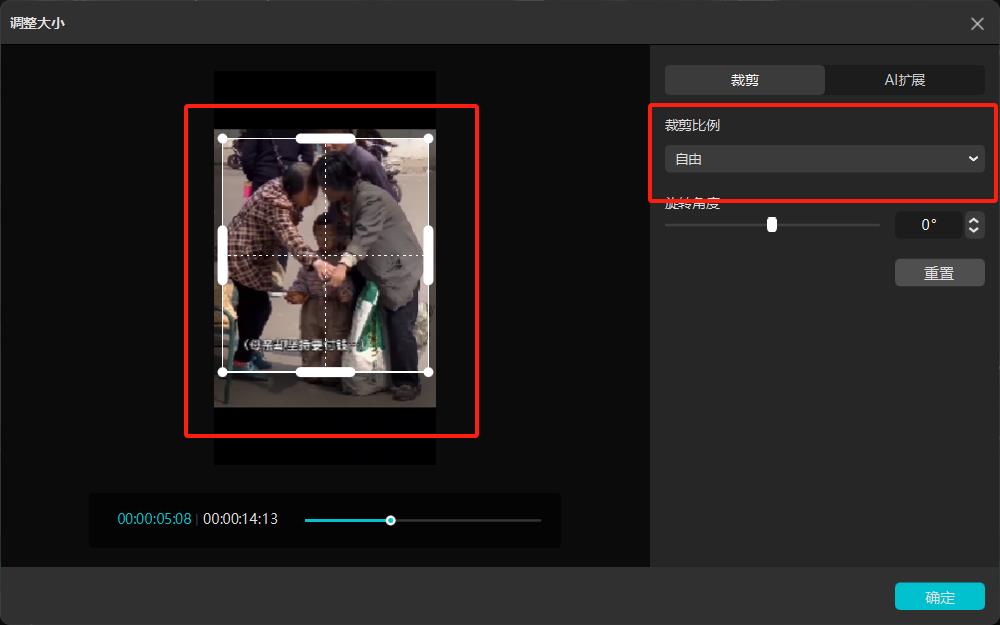The width and height of the screenshot is (1000, 625).
Task: Decrease rotation angle with the down arrow
Action: 975,231
